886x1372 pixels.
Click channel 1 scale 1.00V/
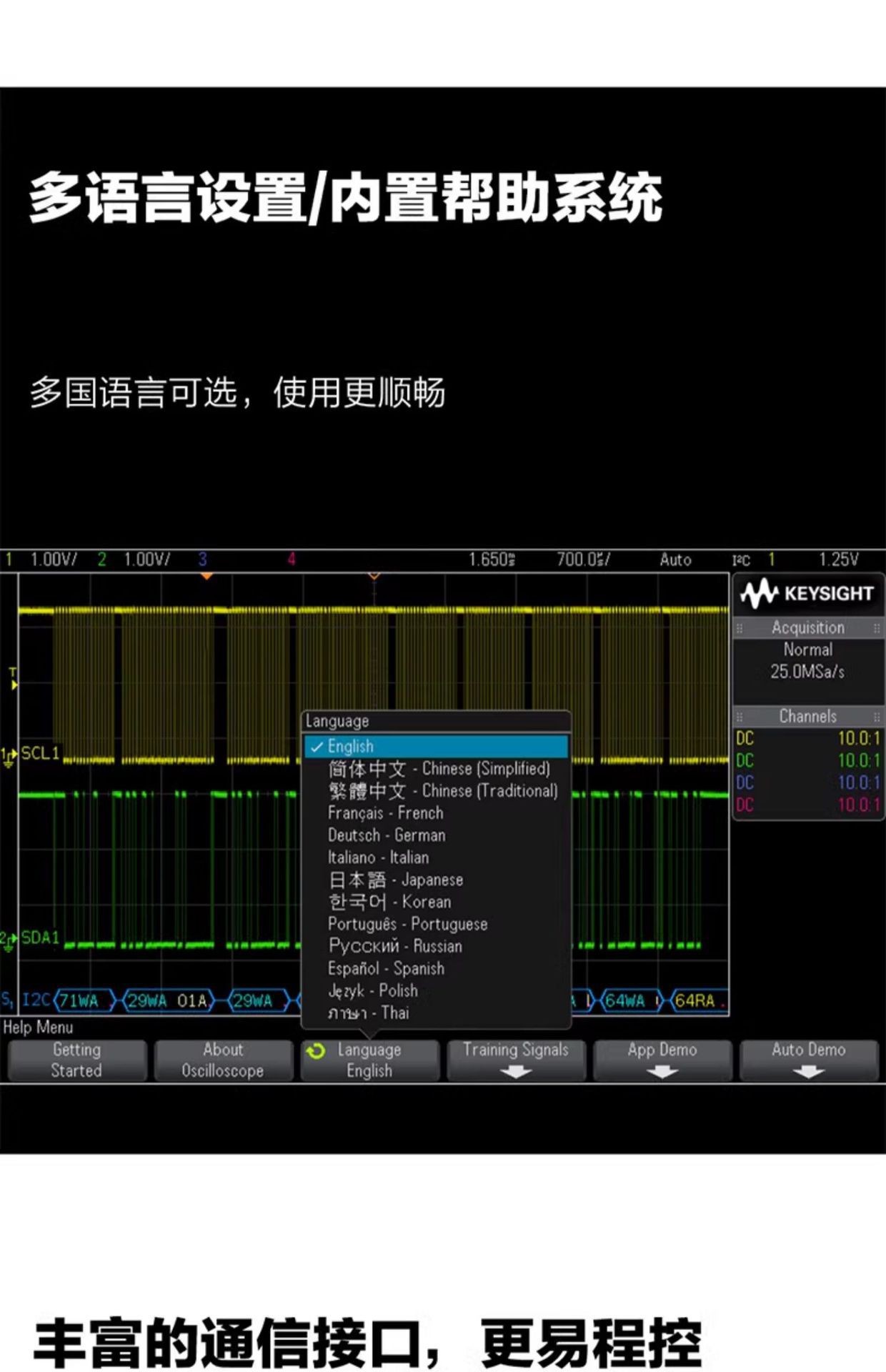54,560
